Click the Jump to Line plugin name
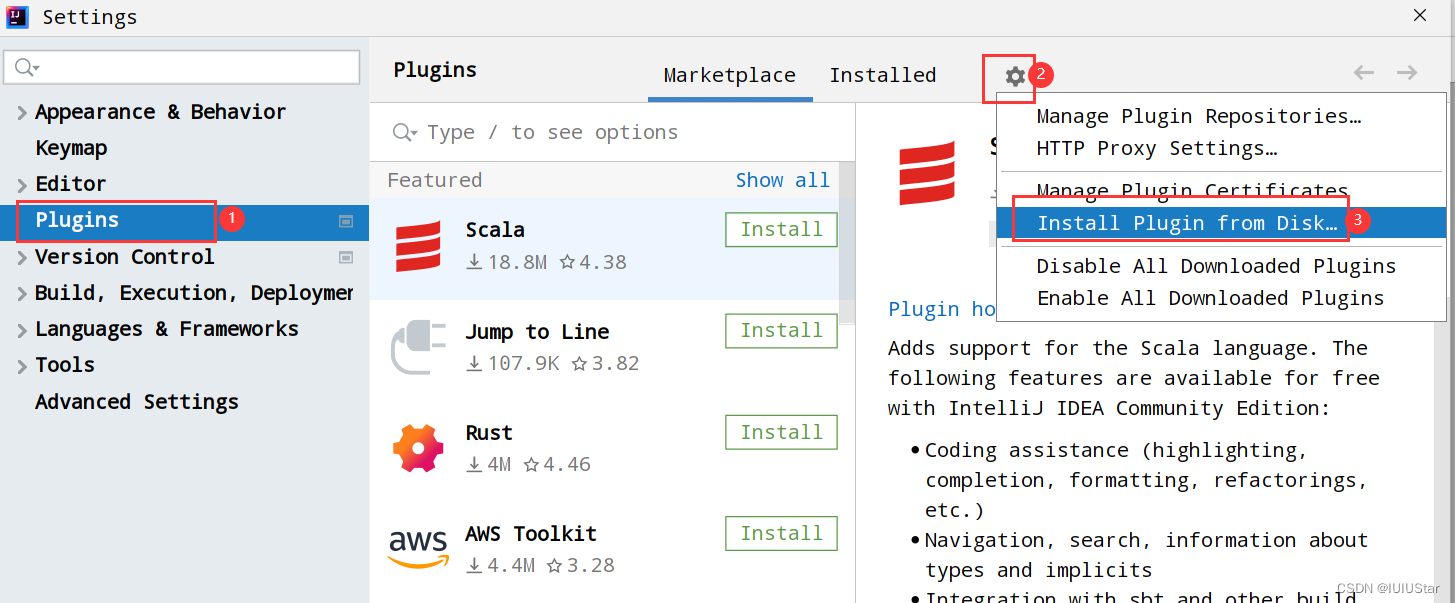Screen dimensions: 1455x603 coord(537,331)
